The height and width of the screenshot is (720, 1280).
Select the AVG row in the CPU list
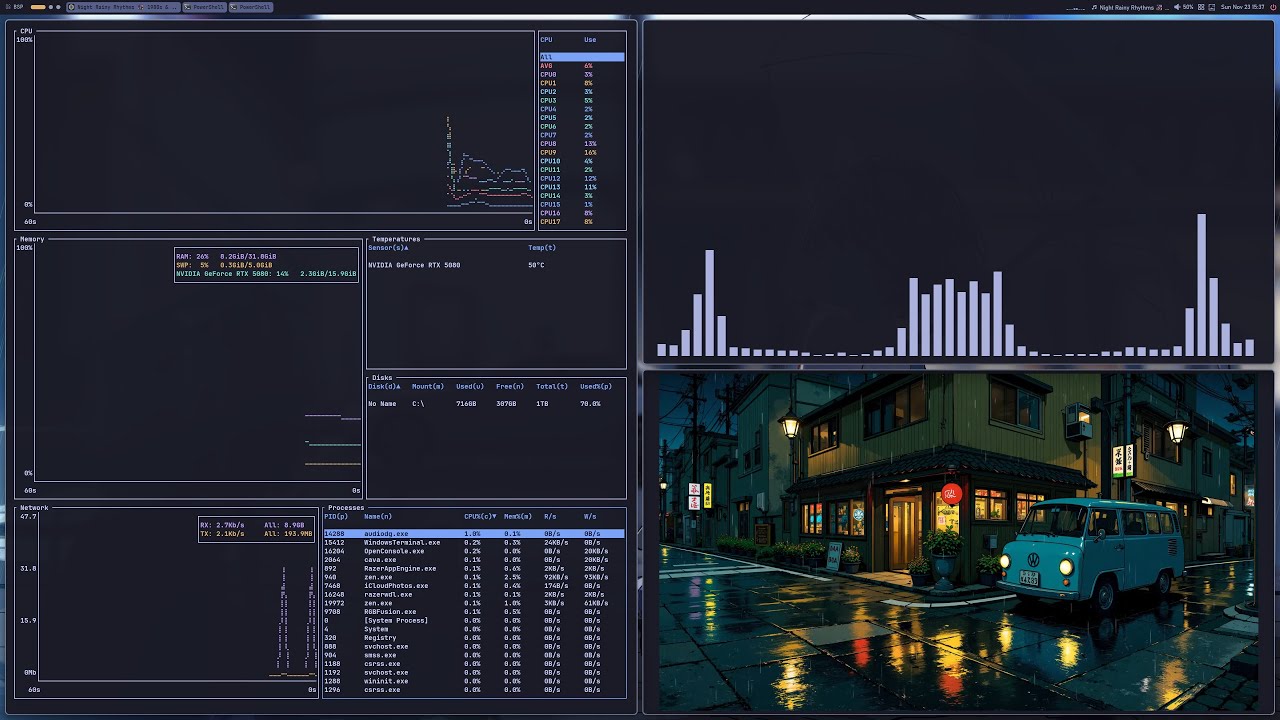tap(582, 66)
